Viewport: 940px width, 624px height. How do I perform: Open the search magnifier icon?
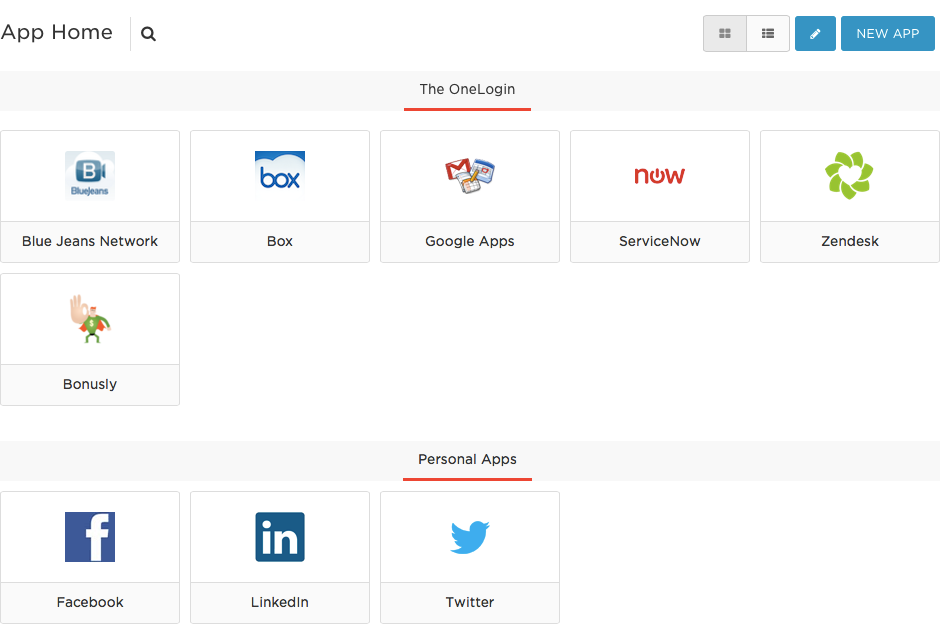coord(148,34)
